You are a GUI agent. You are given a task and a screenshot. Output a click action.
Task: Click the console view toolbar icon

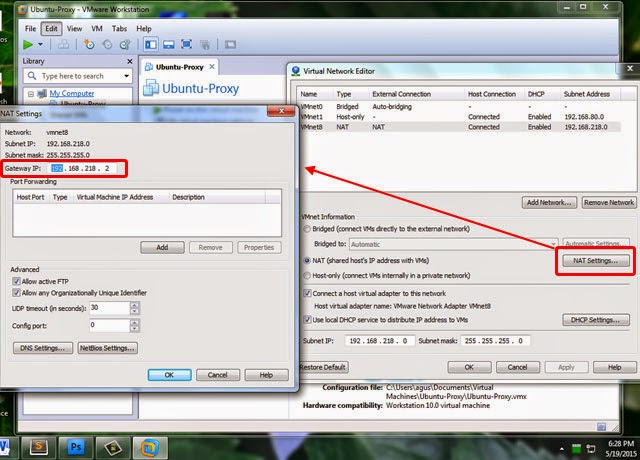pyautogui.click(x=230, y=44)
